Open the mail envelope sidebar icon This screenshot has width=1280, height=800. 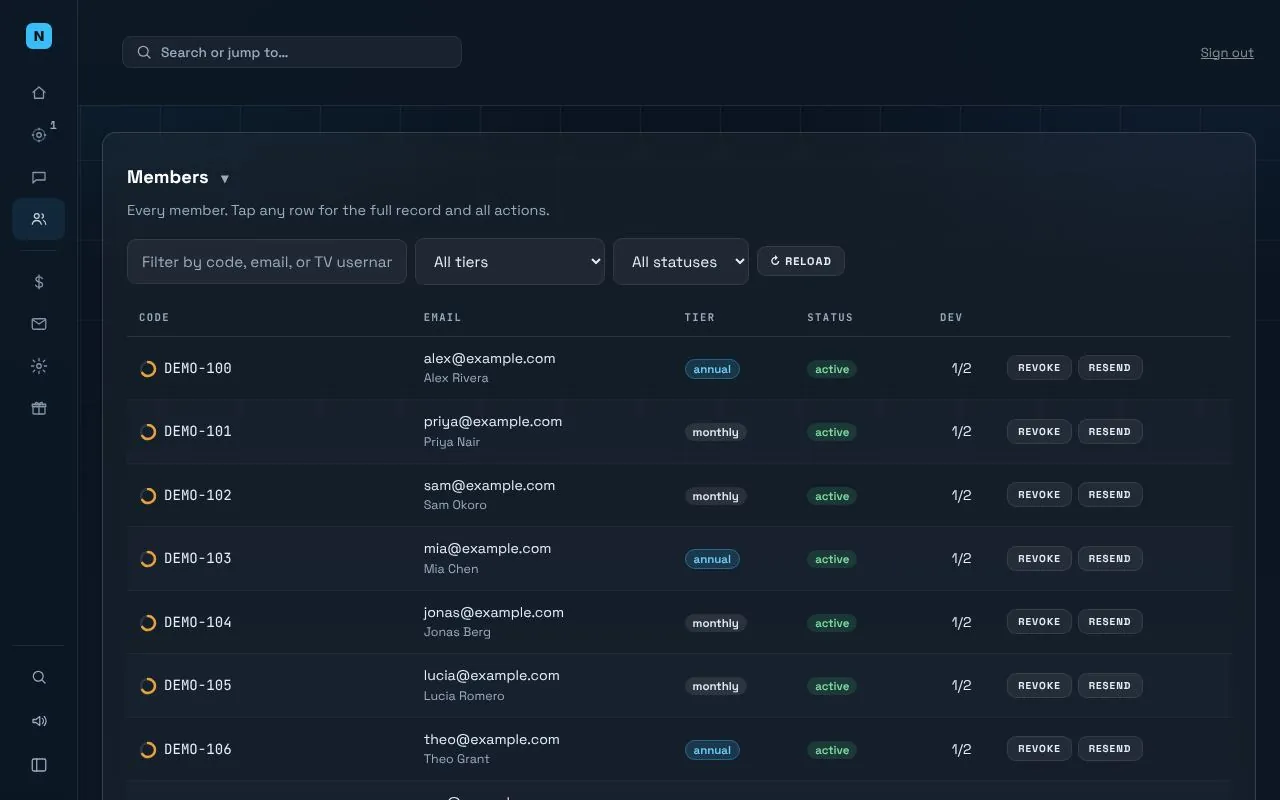(x=39, y=324)
